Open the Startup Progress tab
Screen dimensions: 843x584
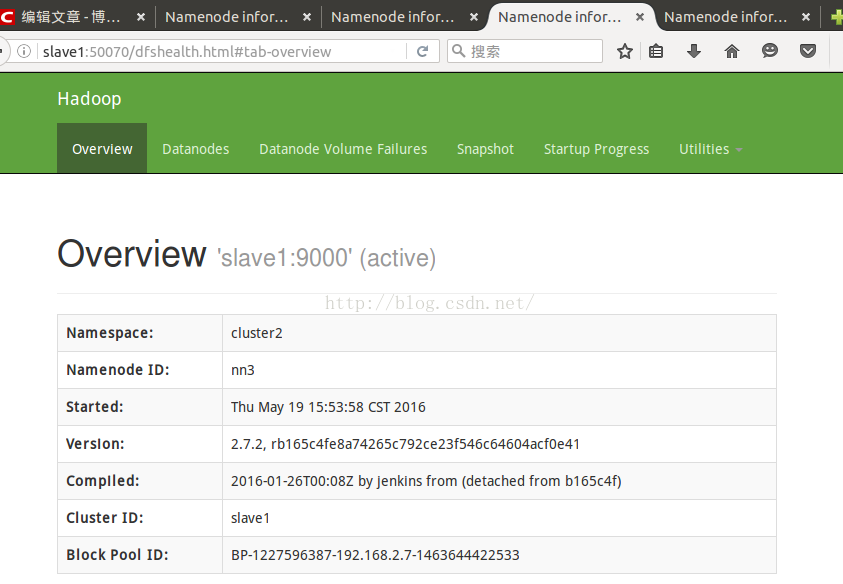(x=596, y=149)
